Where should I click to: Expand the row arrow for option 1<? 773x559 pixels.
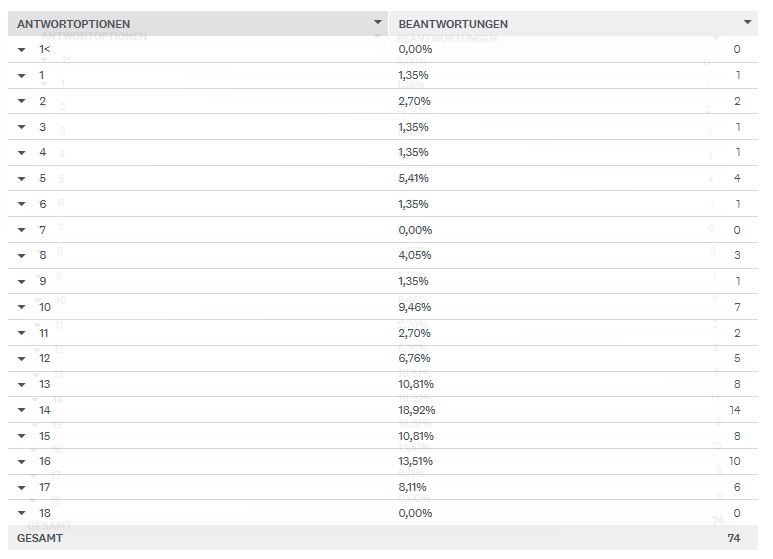(x=22, y=49)
